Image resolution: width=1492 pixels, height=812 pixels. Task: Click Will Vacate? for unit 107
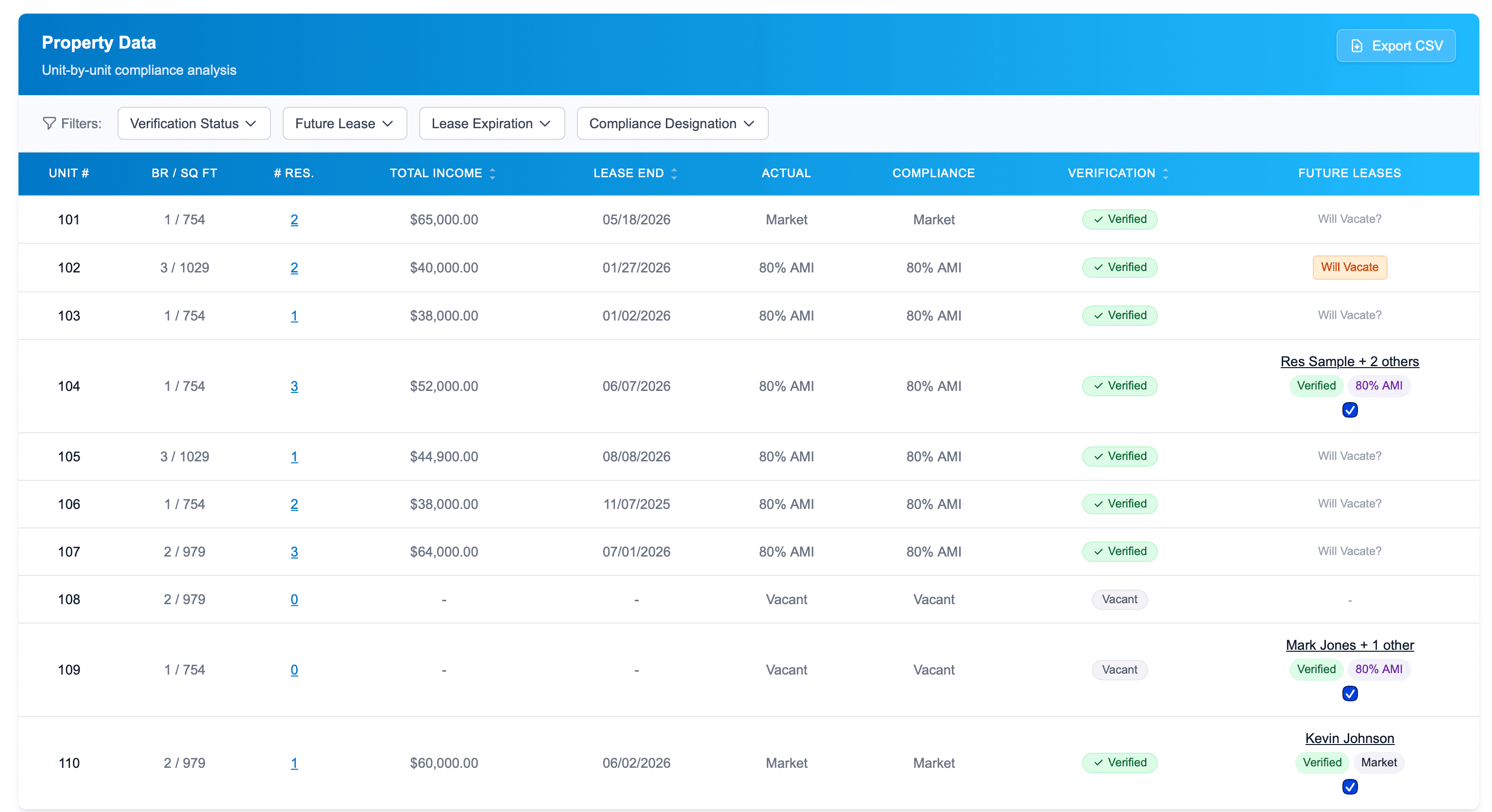(x=1350, y=551)
